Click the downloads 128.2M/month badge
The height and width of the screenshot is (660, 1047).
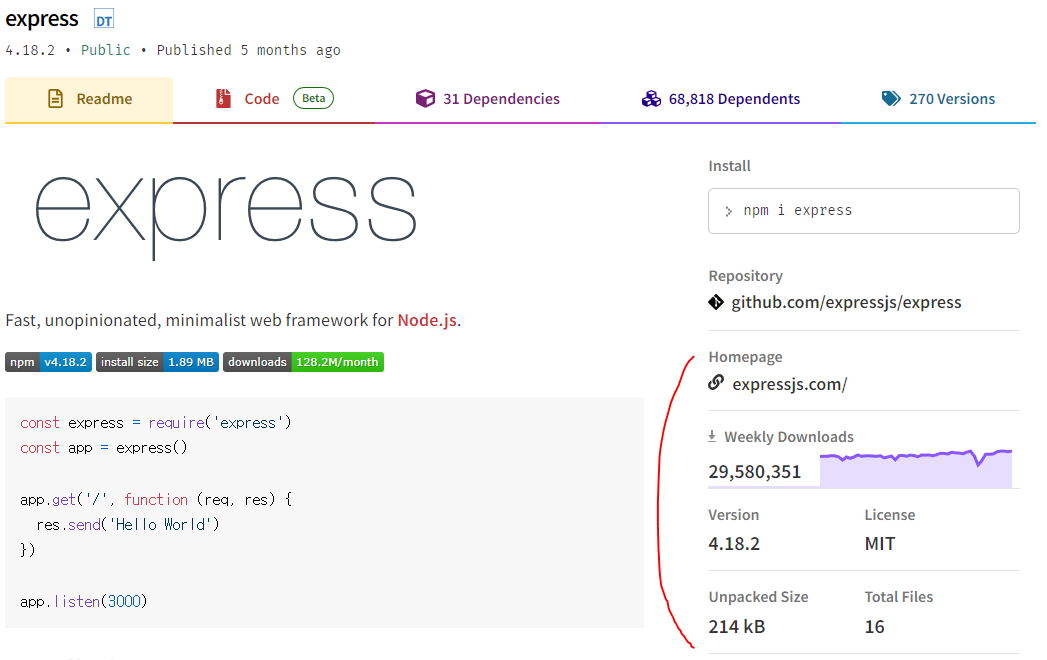coord(303,362)
